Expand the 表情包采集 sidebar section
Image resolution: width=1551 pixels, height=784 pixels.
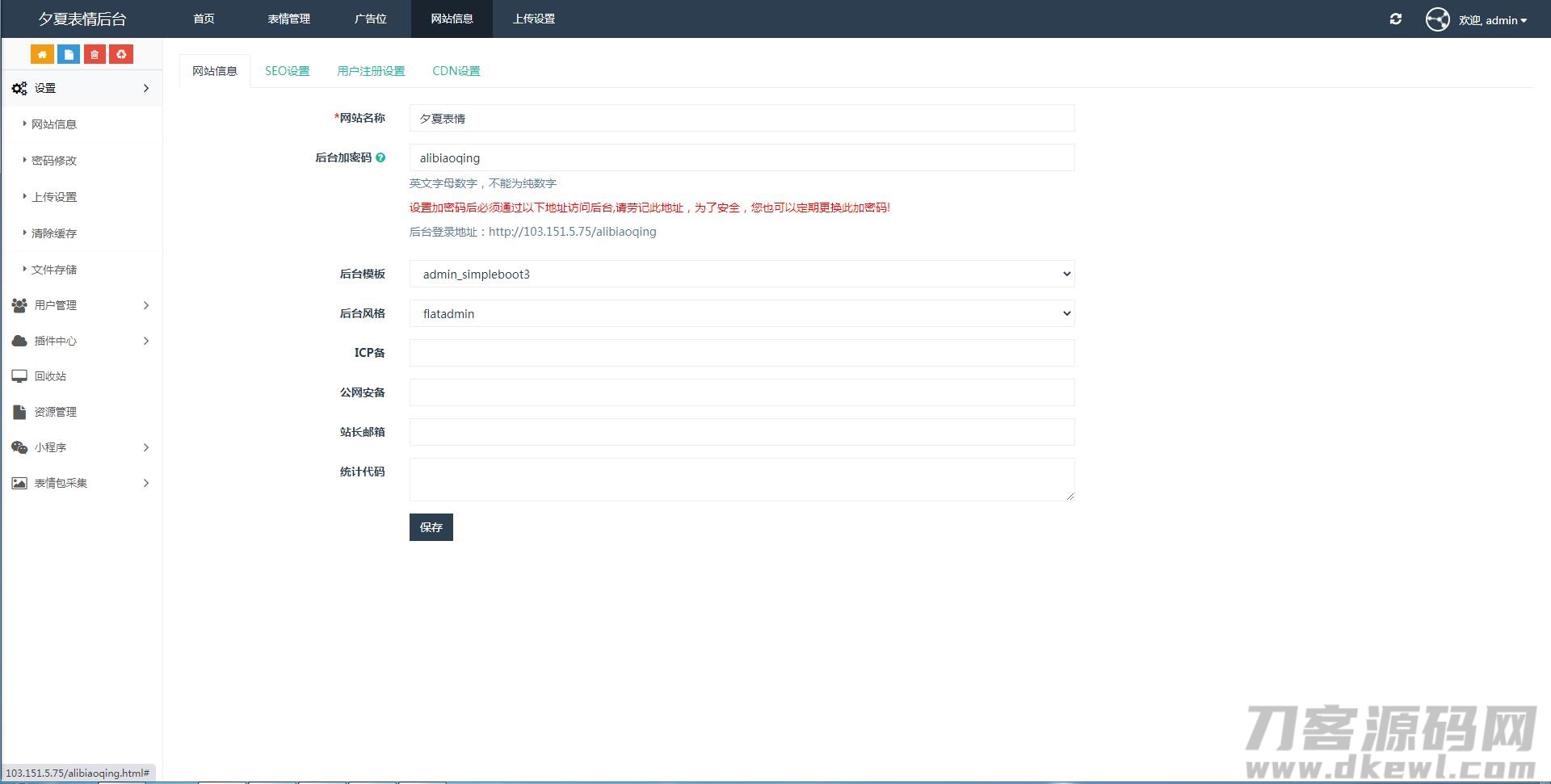81,483
